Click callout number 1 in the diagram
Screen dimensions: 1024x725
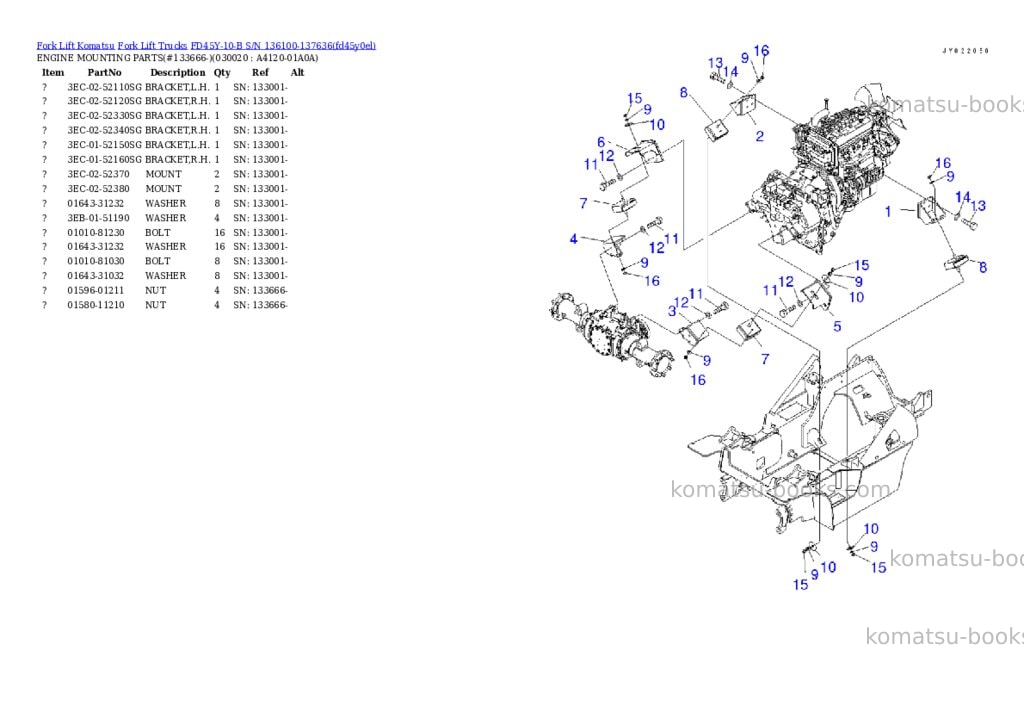(888, 212)
